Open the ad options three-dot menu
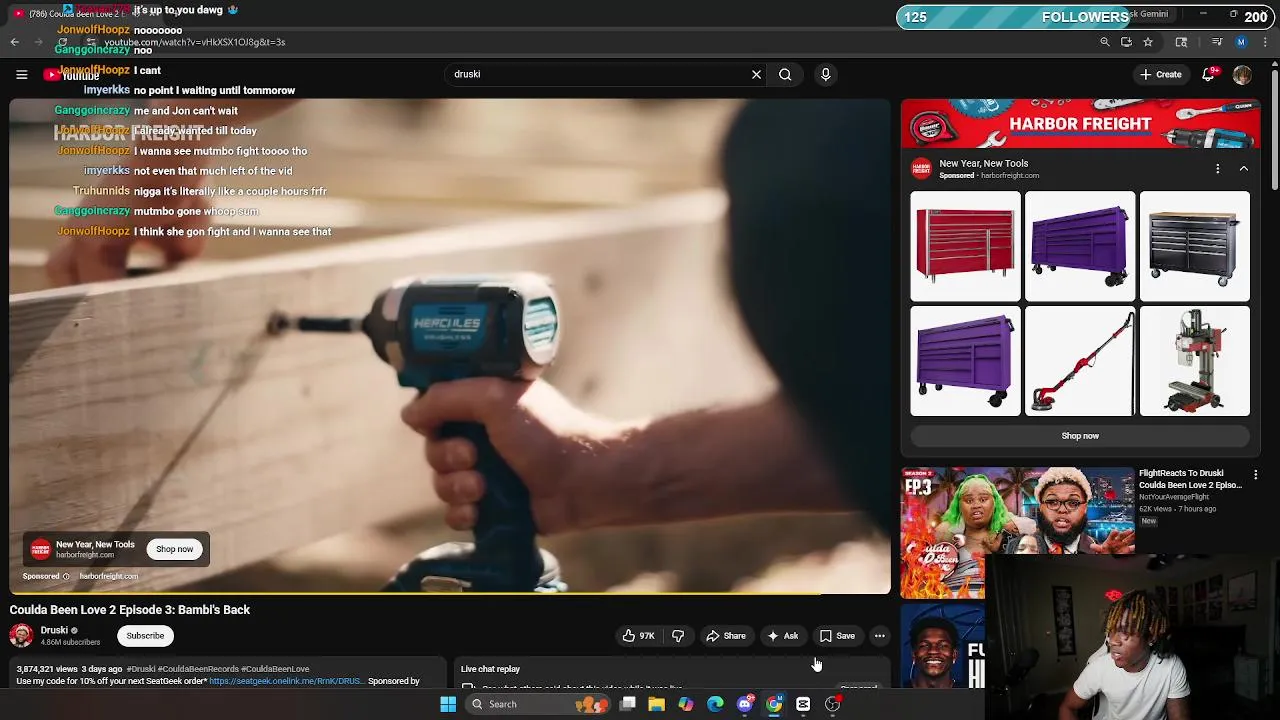The image size is (1280, 720). [x=1217, y=169]
